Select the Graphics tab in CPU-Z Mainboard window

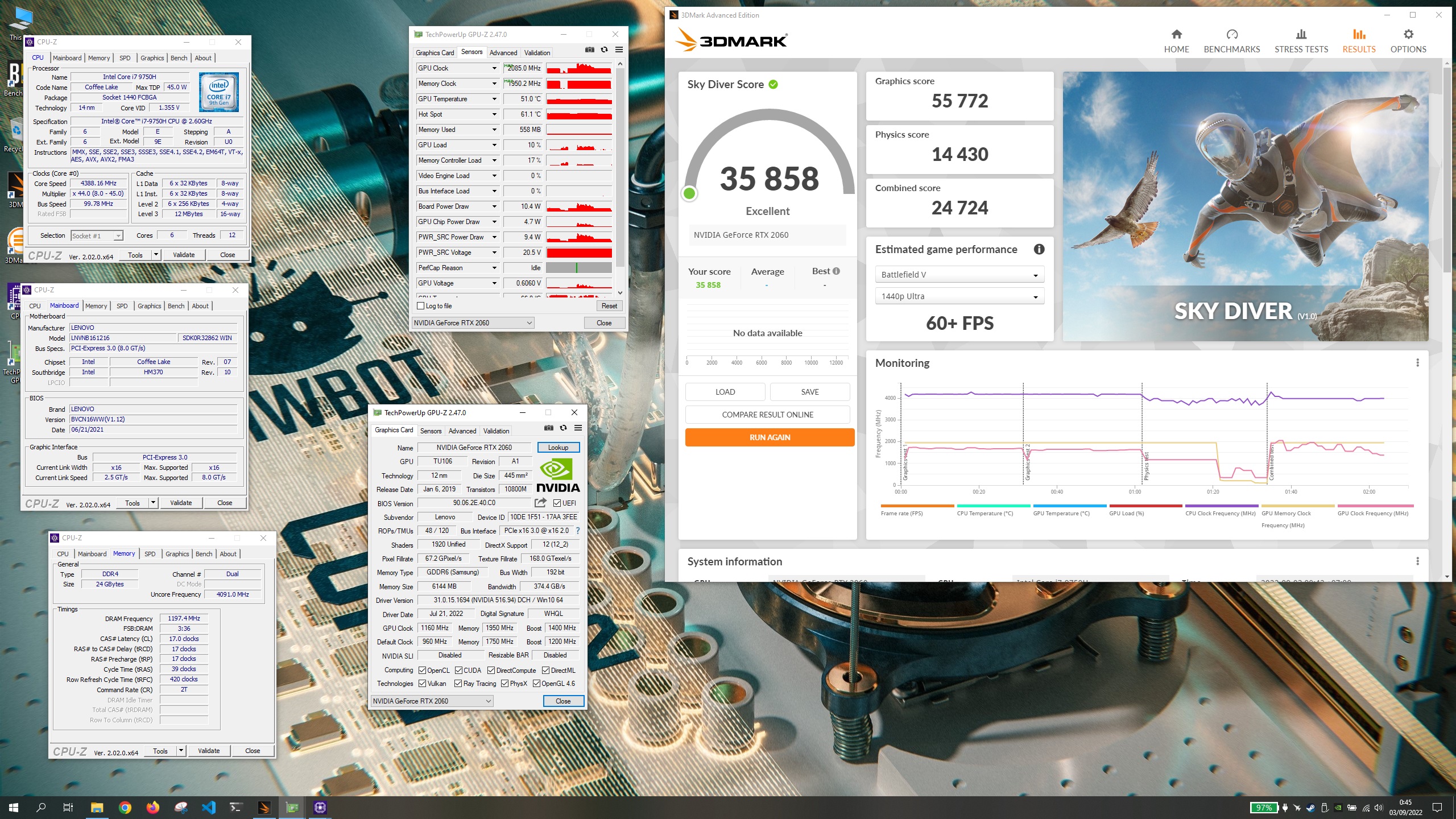[x=150, y=306]
